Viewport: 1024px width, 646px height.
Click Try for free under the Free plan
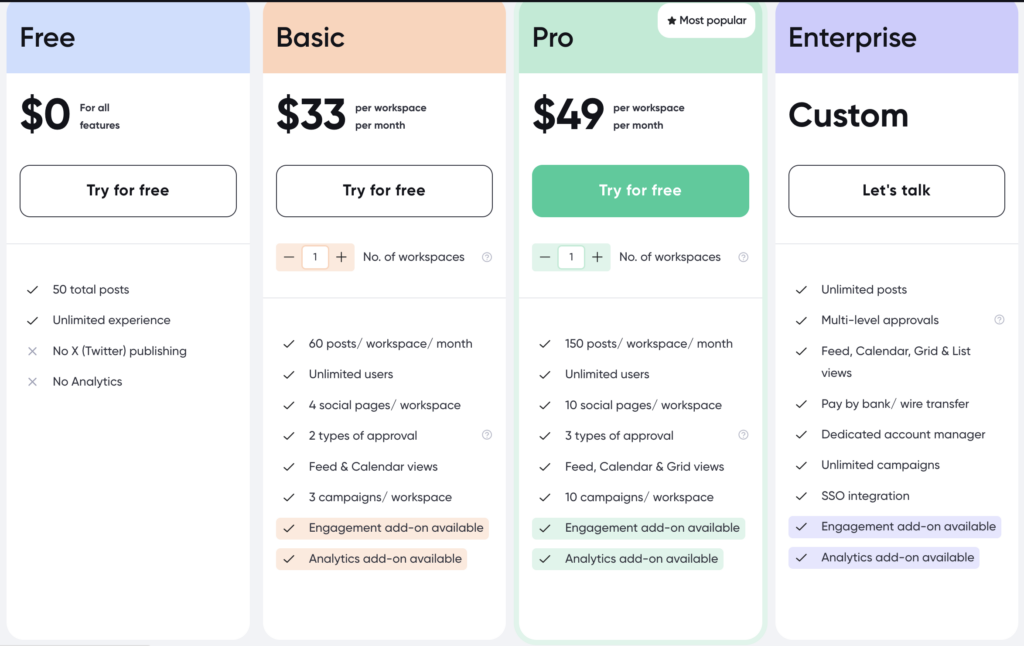pos(128,191)
